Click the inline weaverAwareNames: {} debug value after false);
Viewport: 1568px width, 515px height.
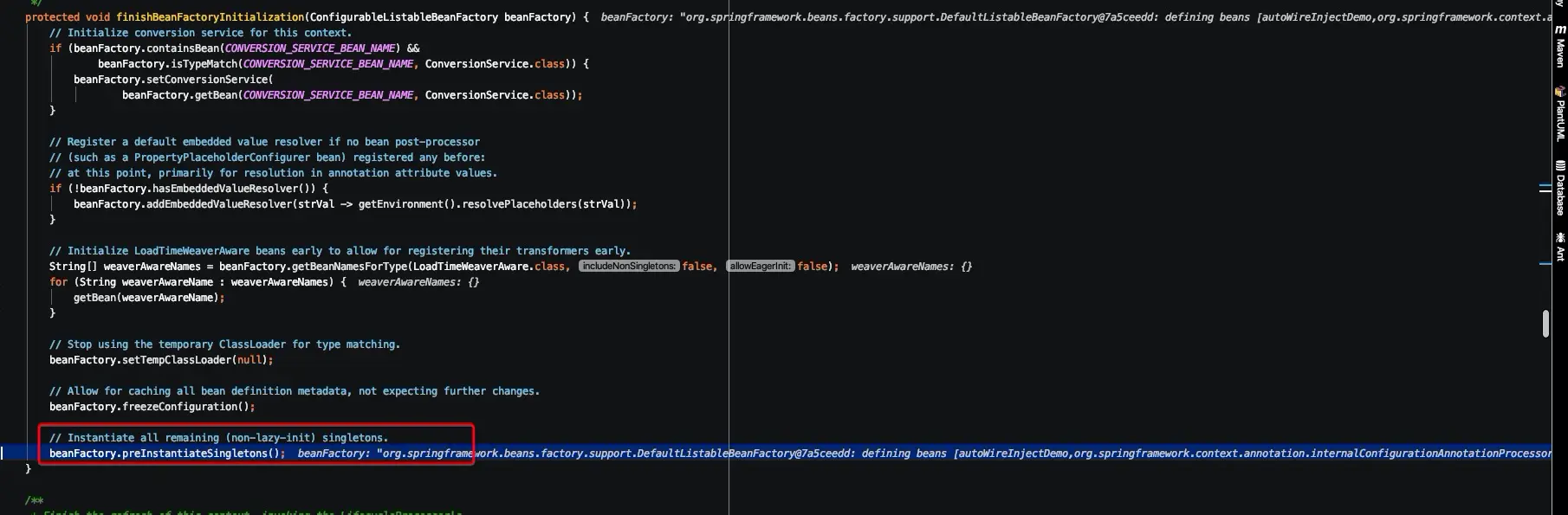pos(911,266)
